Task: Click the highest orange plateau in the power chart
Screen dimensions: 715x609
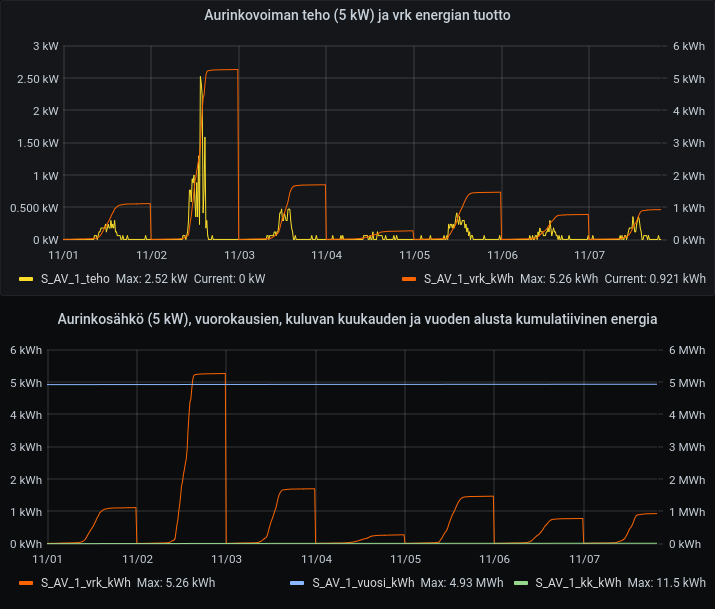Action: tap(222, 70)
